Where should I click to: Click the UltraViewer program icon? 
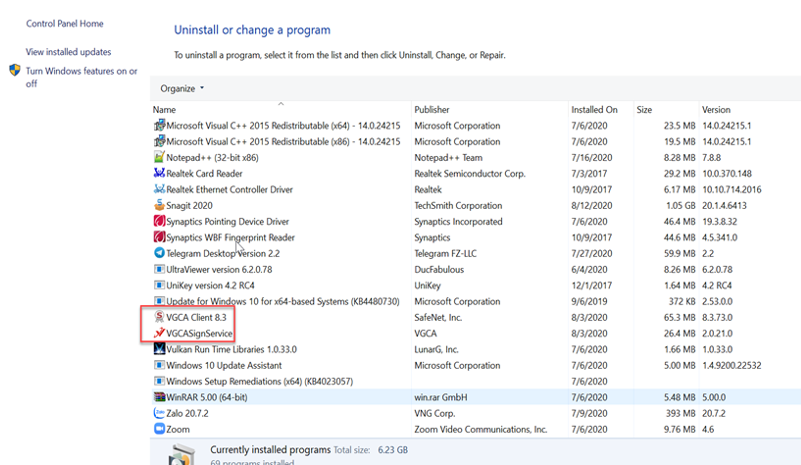click(159, 269)
